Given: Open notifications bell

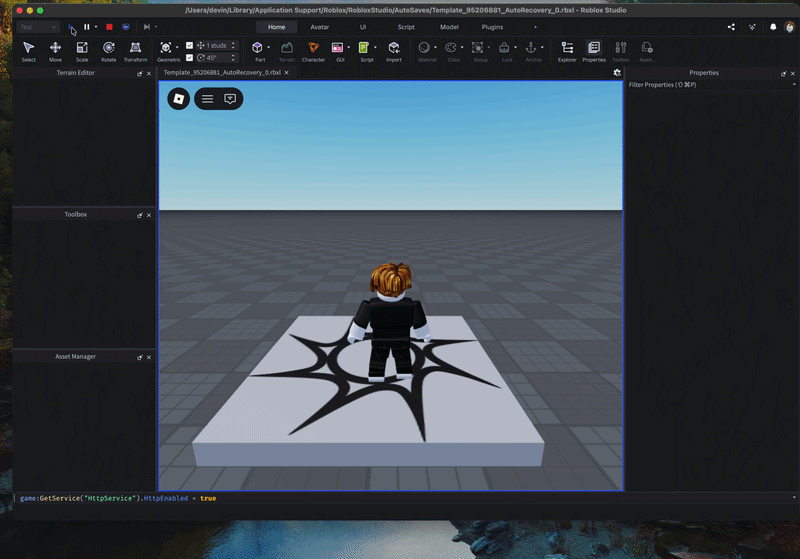Looking at the screenshot, I should [773, 27].
